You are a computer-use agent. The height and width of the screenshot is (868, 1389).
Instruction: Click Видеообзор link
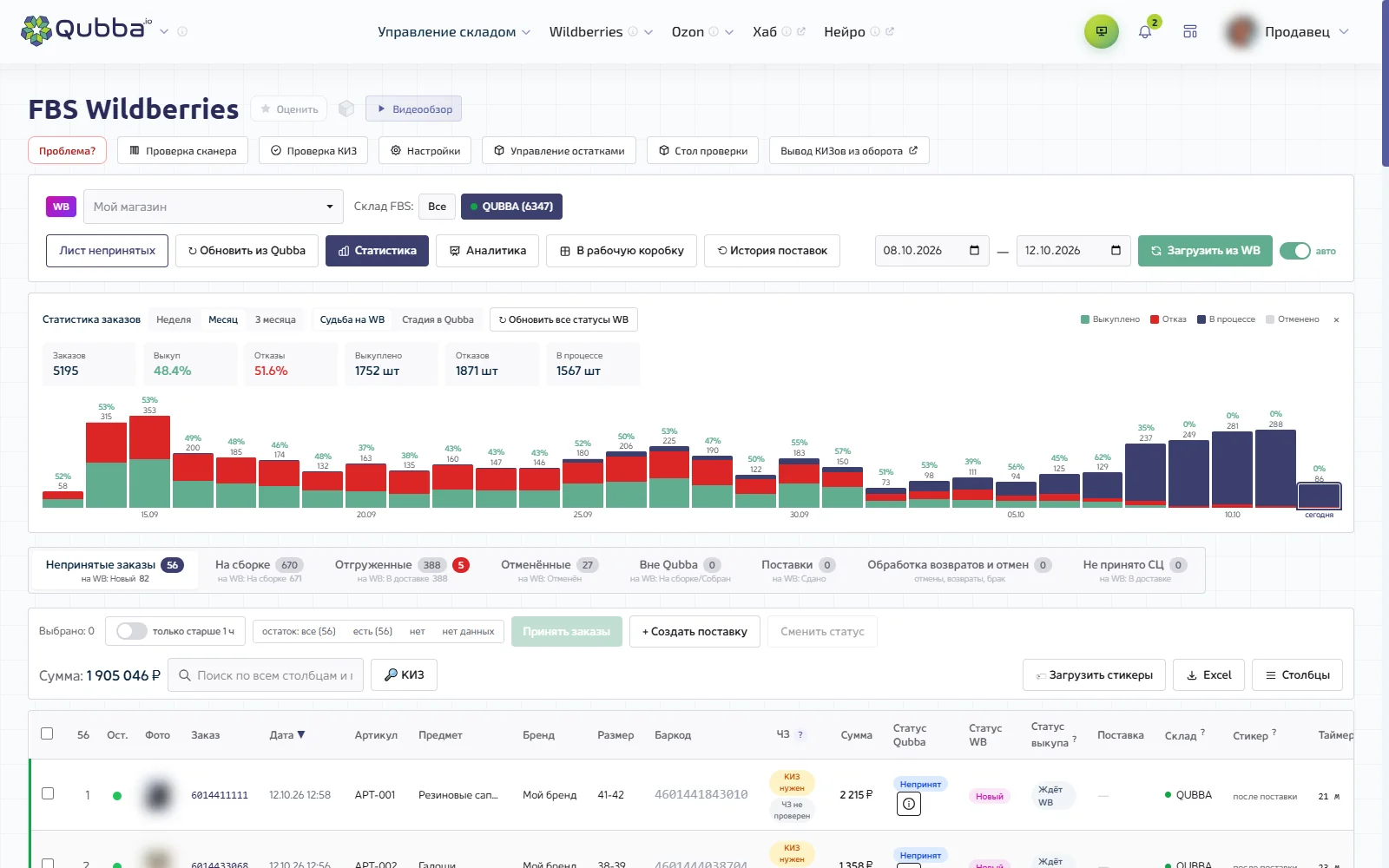click(413, 108)
